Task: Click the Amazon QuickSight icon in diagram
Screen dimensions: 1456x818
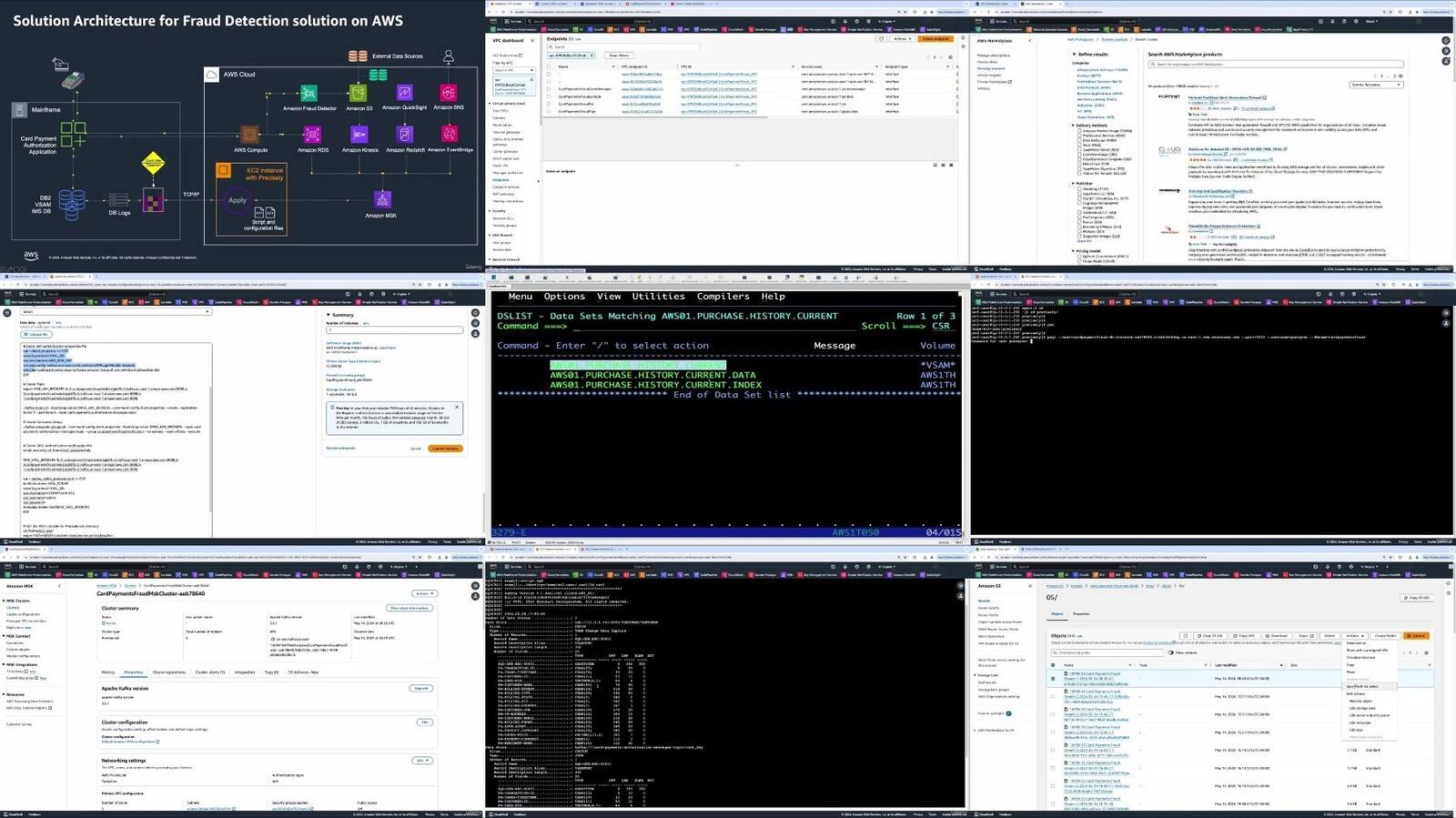Action: tap(405, 93)
